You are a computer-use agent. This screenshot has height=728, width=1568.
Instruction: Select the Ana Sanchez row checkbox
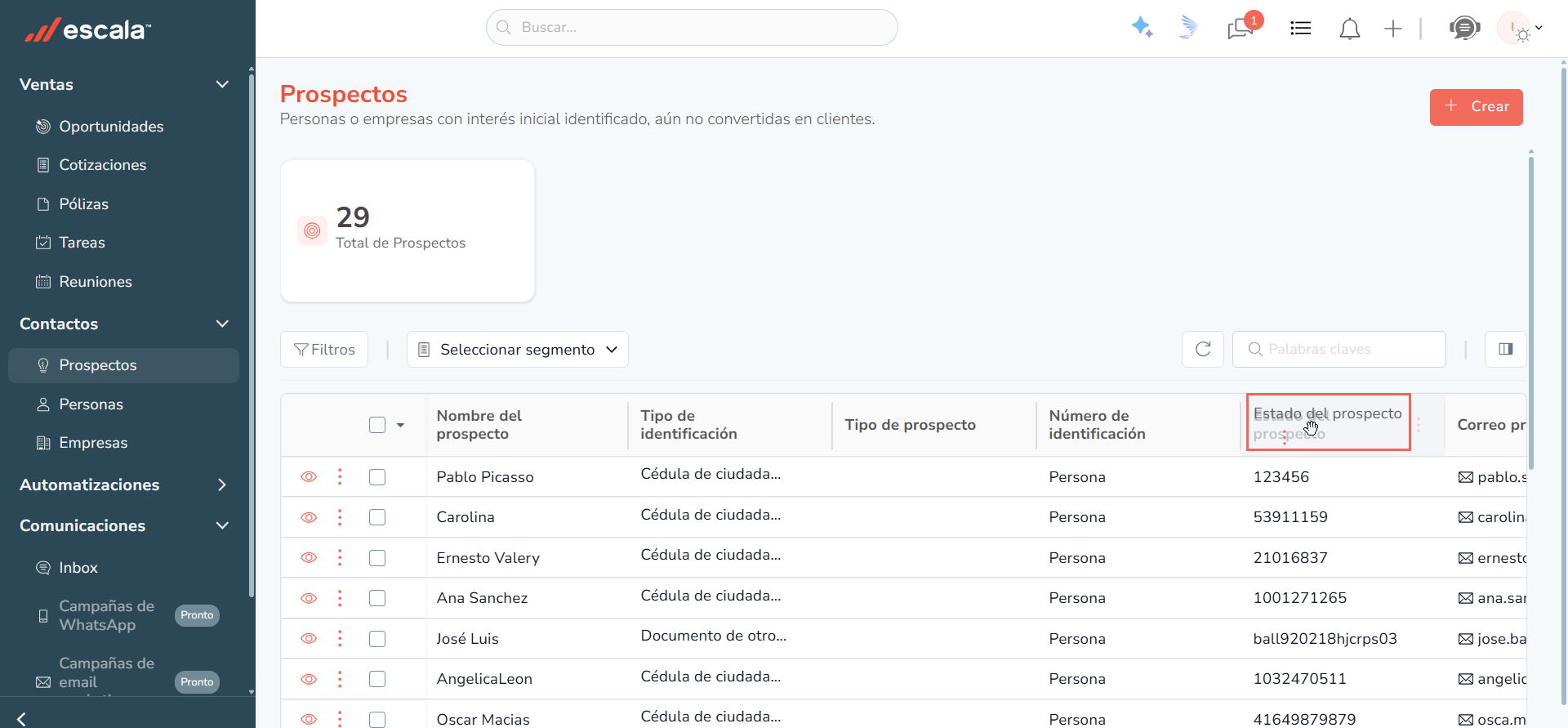pos(377,598)
